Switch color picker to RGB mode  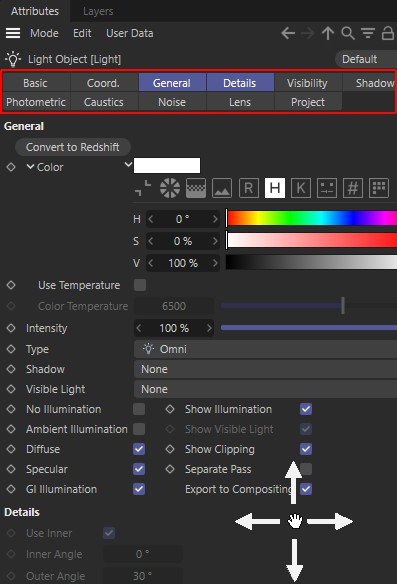pos(249,188)
